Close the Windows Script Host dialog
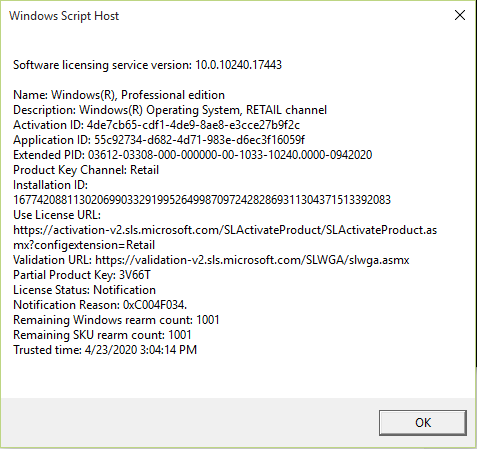The height and width of the screenshot is (449, 477). click(x=460, y=15)
